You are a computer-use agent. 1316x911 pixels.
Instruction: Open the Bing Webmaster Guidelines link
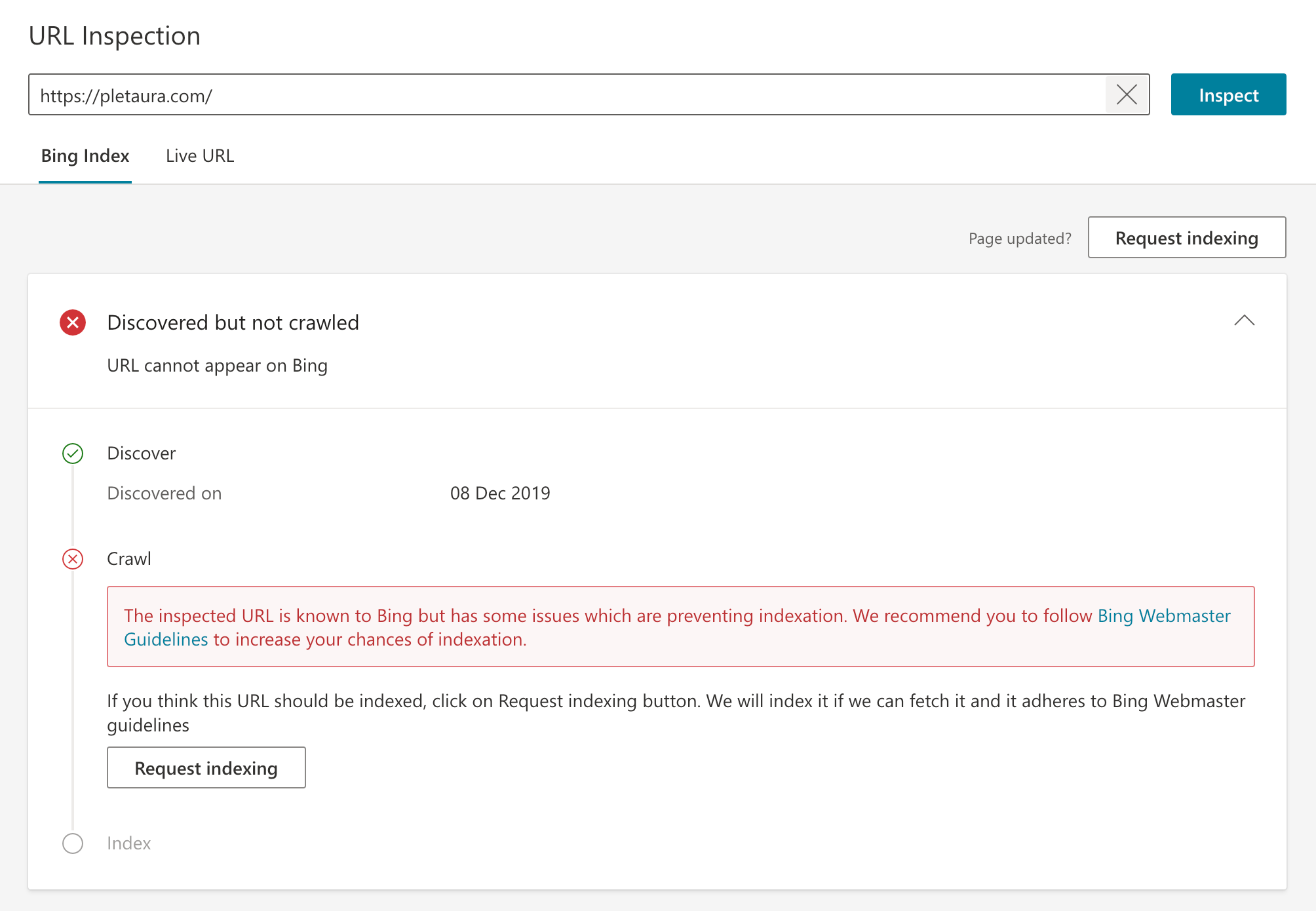[1163, 616]
